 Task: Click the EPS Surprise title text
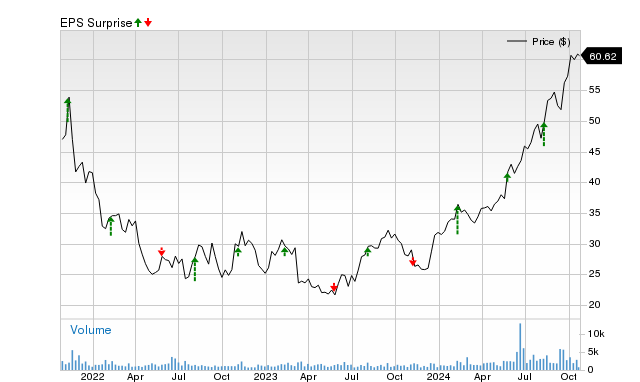(x=96, y=23)
